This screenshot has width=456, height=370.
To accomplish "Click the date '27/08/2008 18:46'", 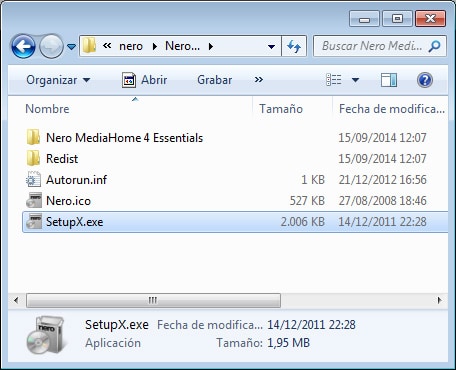I will (x=382, y=201).
